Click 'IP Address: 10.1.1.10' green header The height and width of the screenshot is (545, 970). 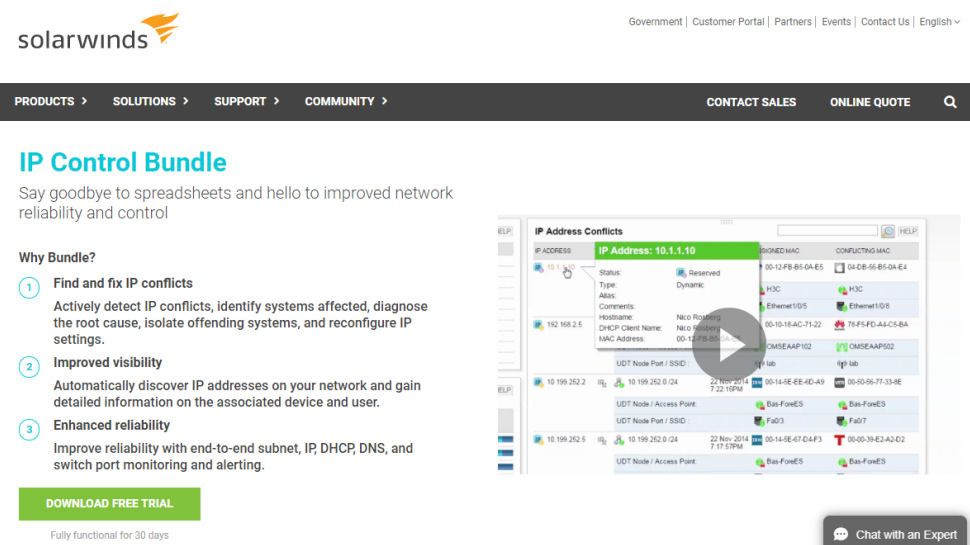click(677, 251)
